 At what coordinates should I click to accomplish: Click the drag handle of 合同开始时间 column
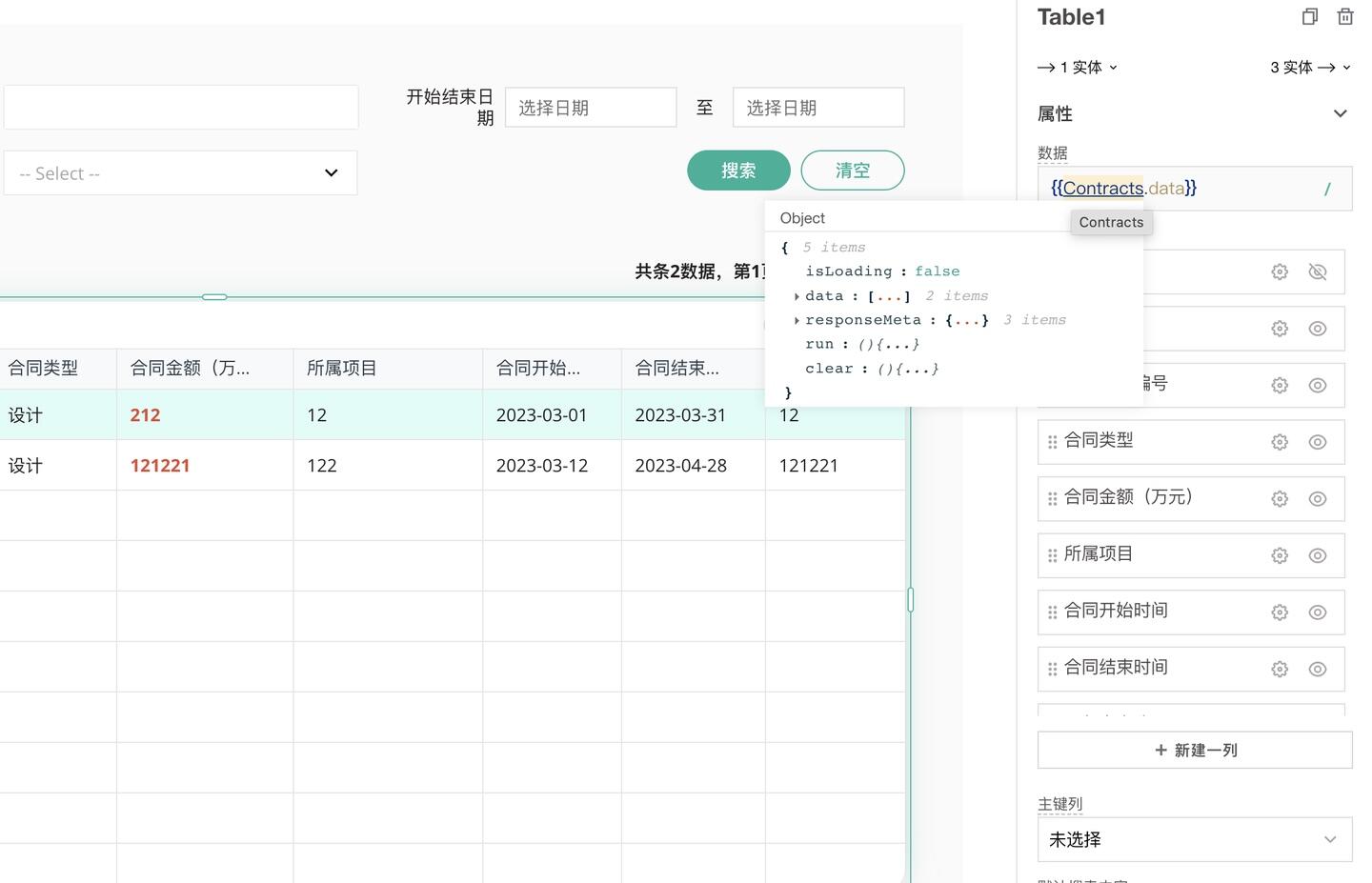1053,612
